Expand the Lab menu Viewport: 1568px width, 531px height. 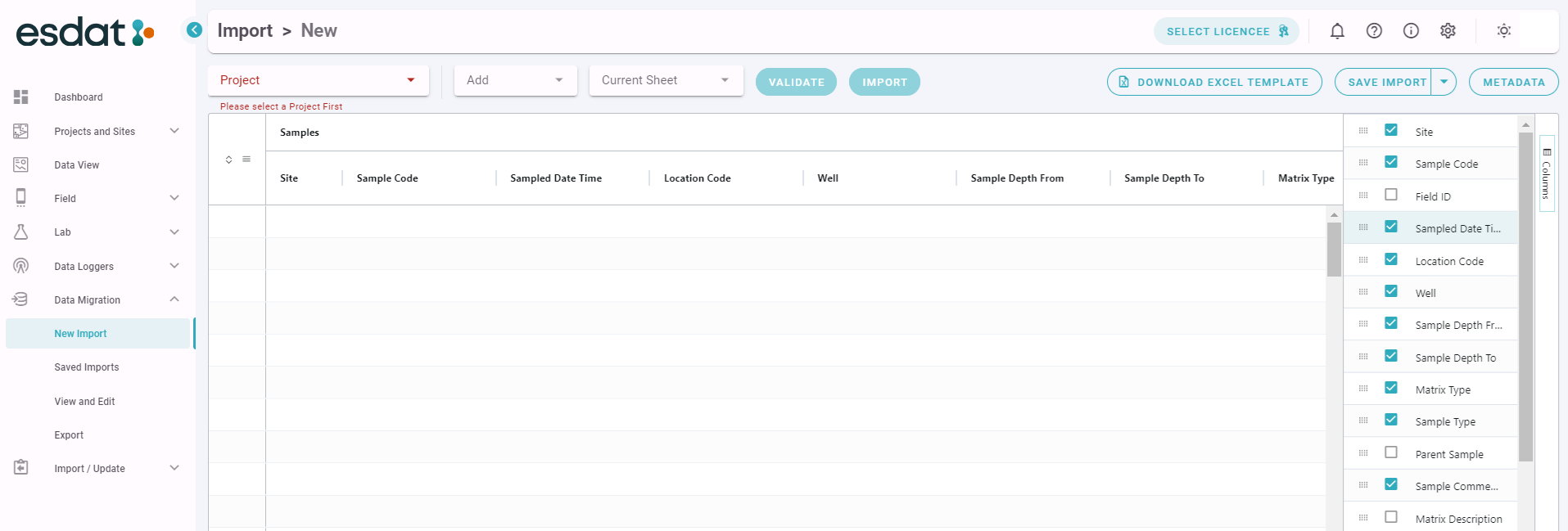(x=174, y=232)
